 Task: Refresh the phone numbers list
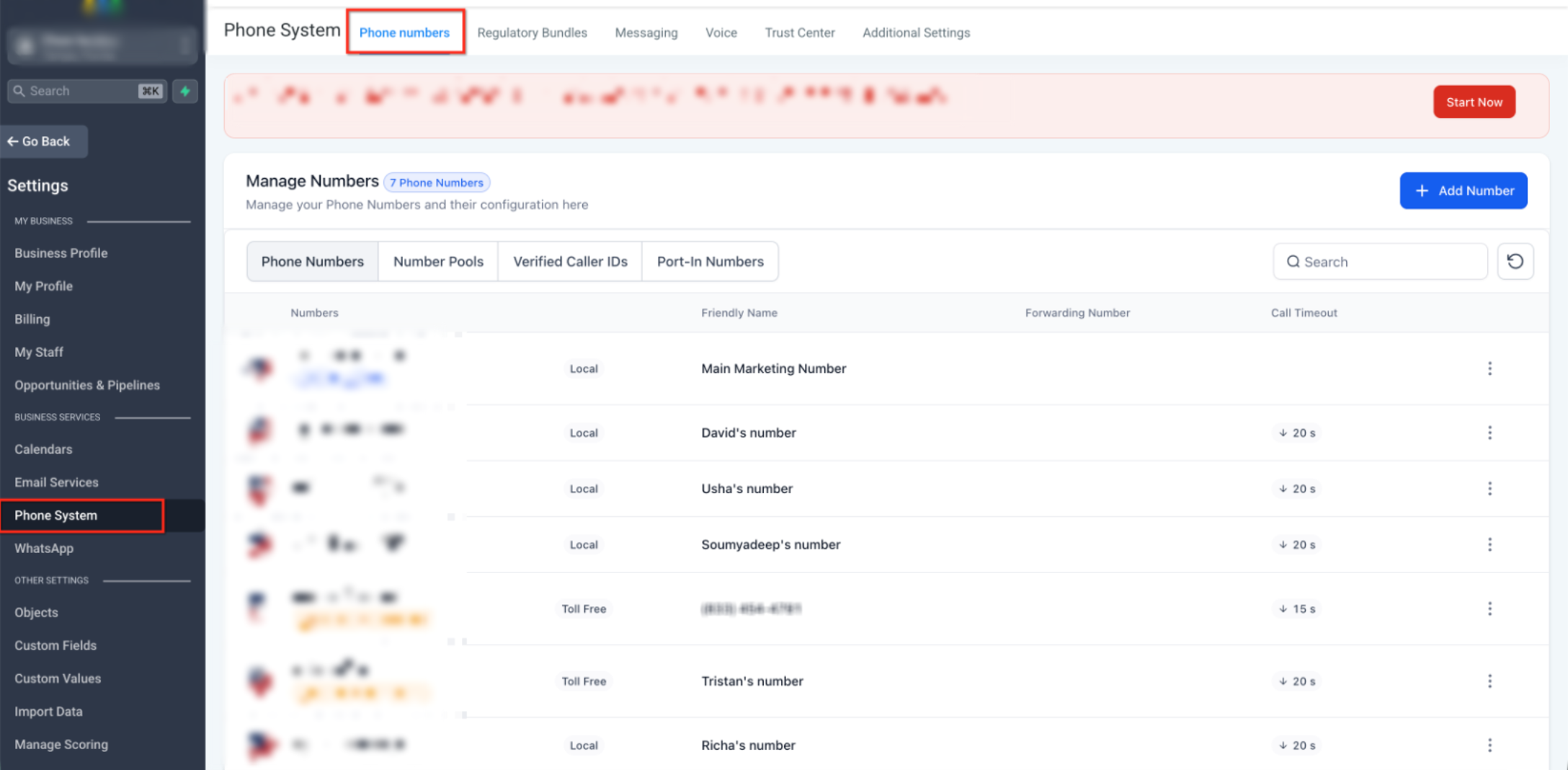1515,261
